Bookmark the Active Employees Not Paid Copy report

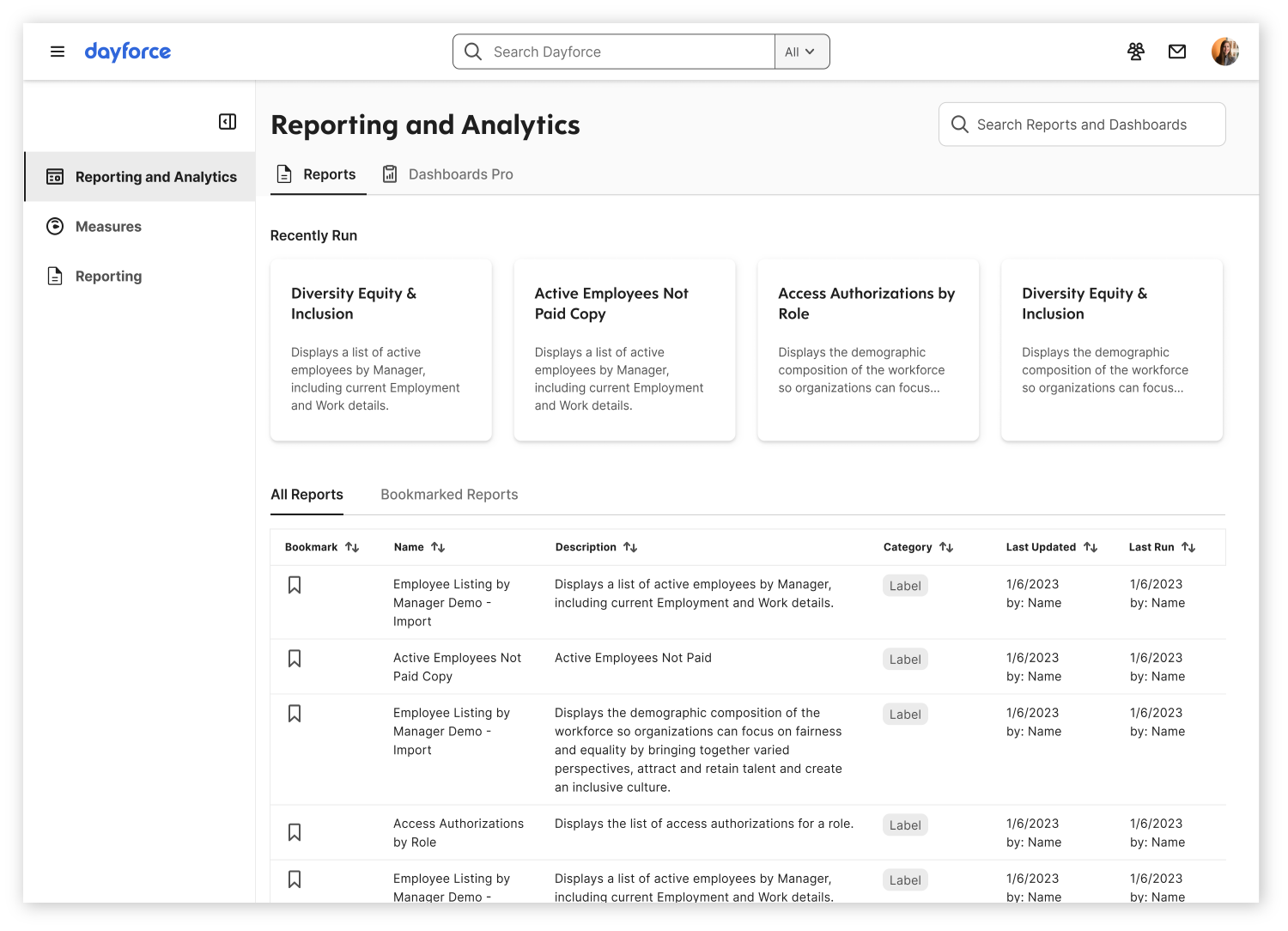coord(295,657)
